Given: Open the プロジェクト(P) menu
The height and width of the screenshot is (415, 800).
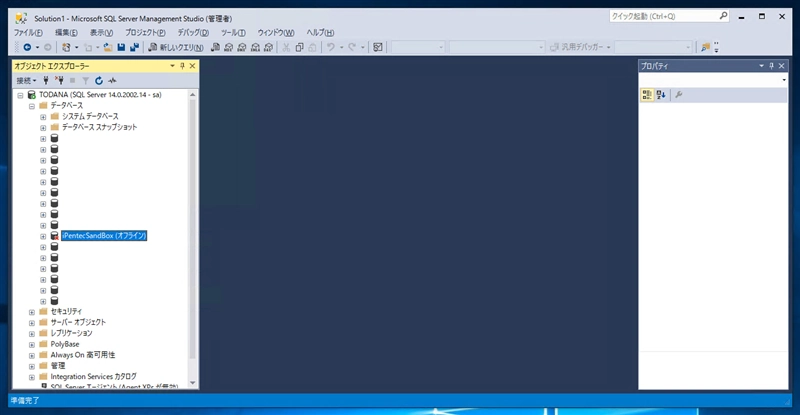Looking at the screenshot, I should pyautogui.click(x=145, y=33).
